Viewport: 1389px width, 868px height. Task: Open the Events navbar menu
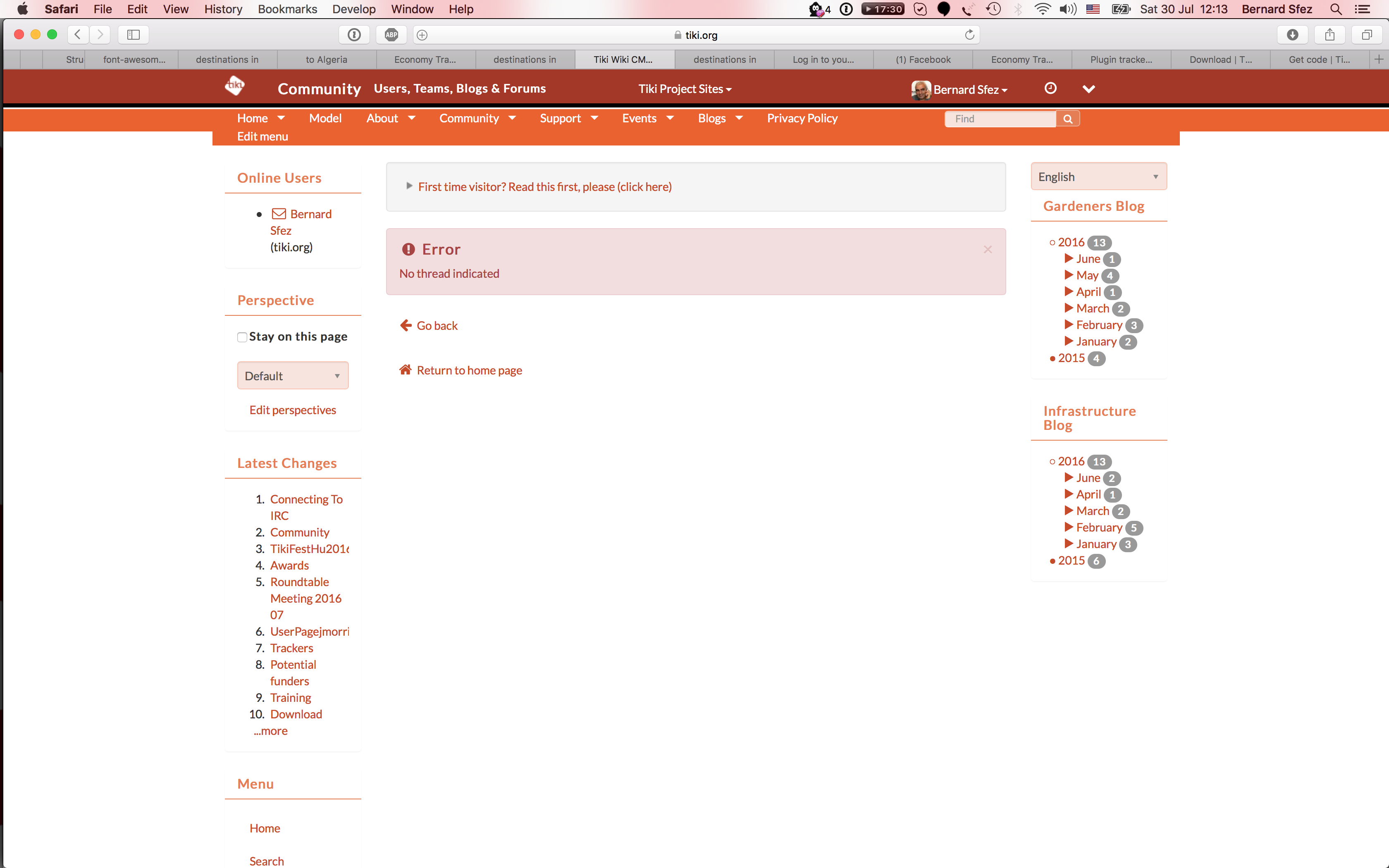(648, 118)
